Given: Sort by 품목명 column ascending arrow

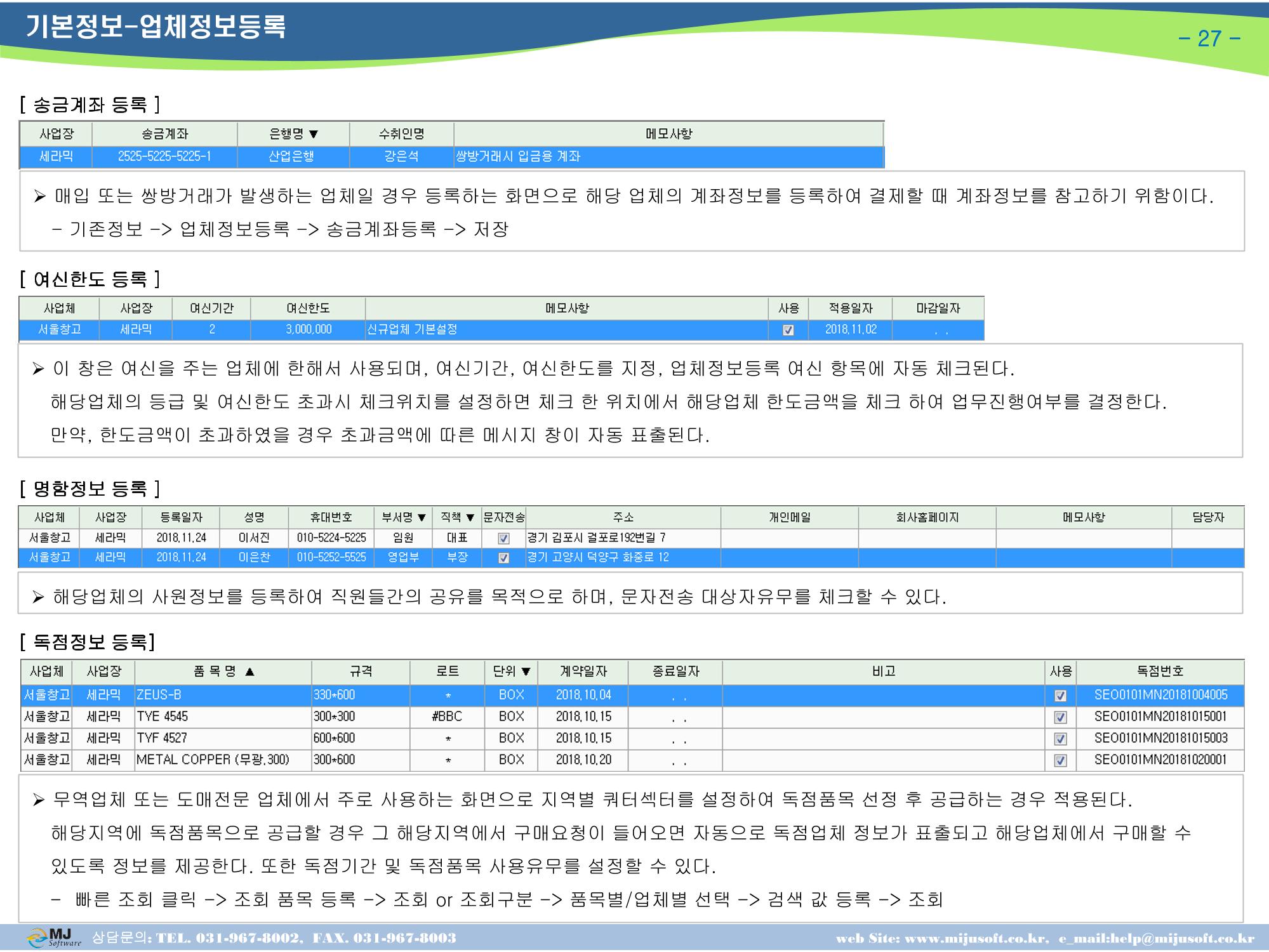Looking at the screenshot, I should click(x=249, y=671).
